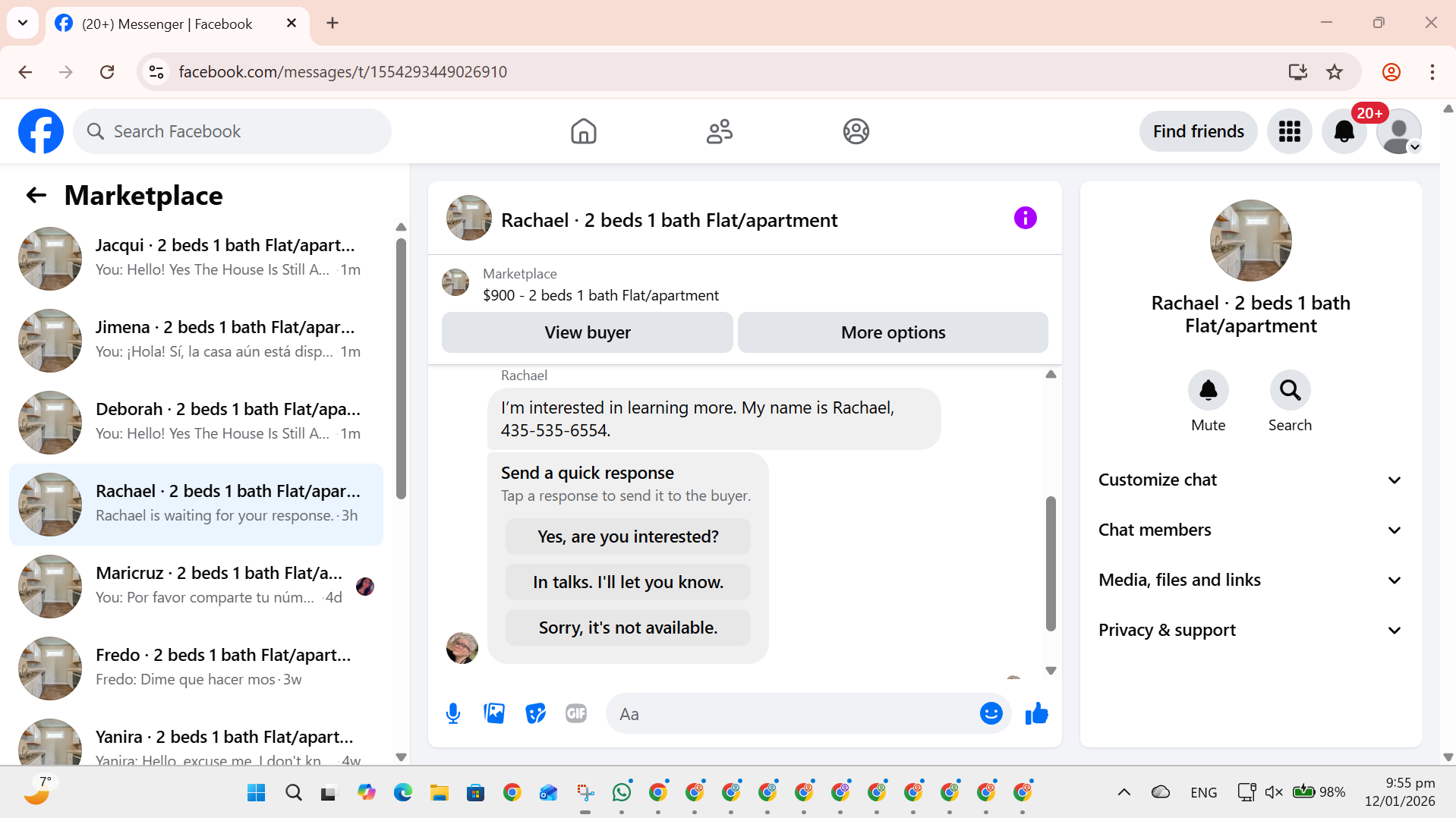Open the Friends icon in top navigation

pyautogui.click(x=719, y=131)
